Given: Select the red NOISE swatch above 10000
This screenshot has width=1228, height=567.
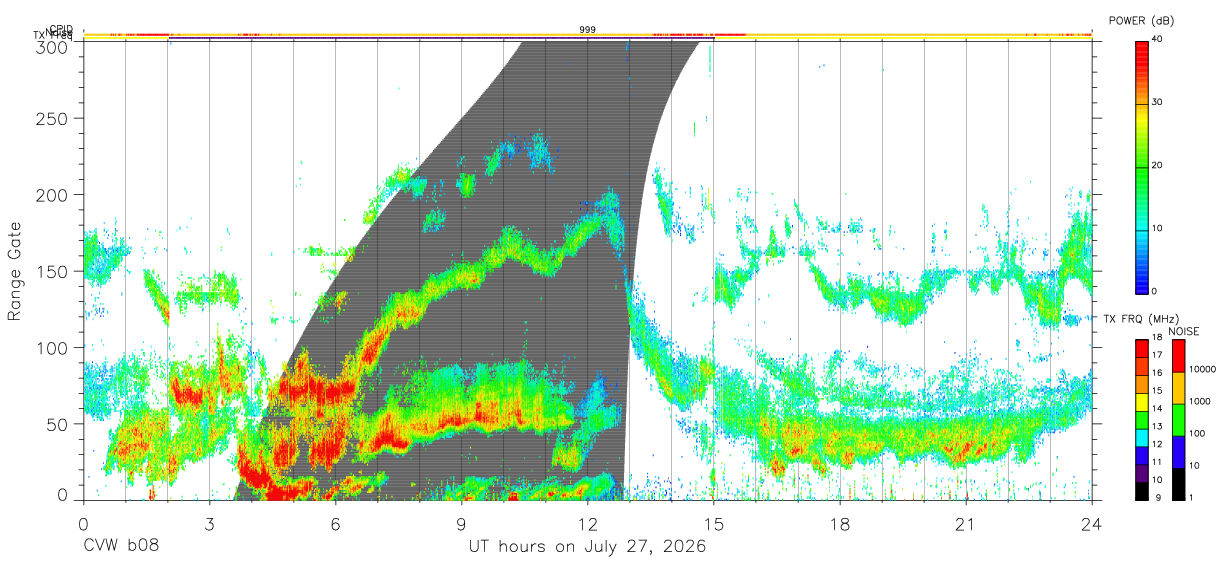Looking at the screenshot, I should tap(1178, 355).
